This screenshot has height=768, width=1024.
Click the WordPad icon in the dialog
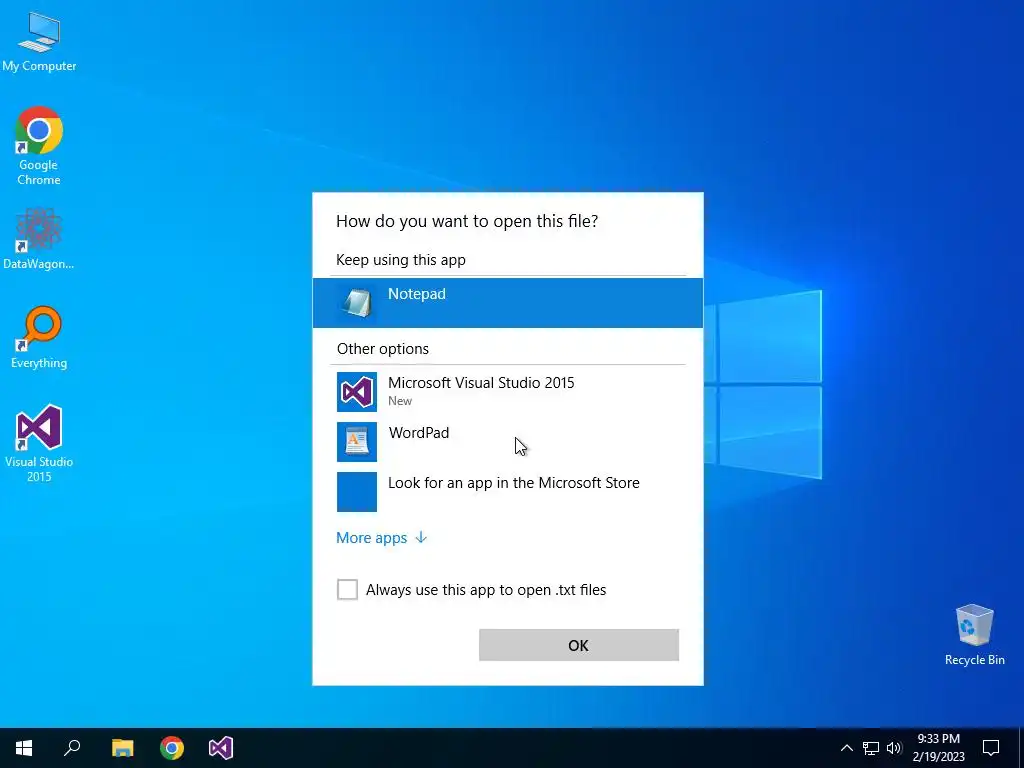(x=357, y=442)
